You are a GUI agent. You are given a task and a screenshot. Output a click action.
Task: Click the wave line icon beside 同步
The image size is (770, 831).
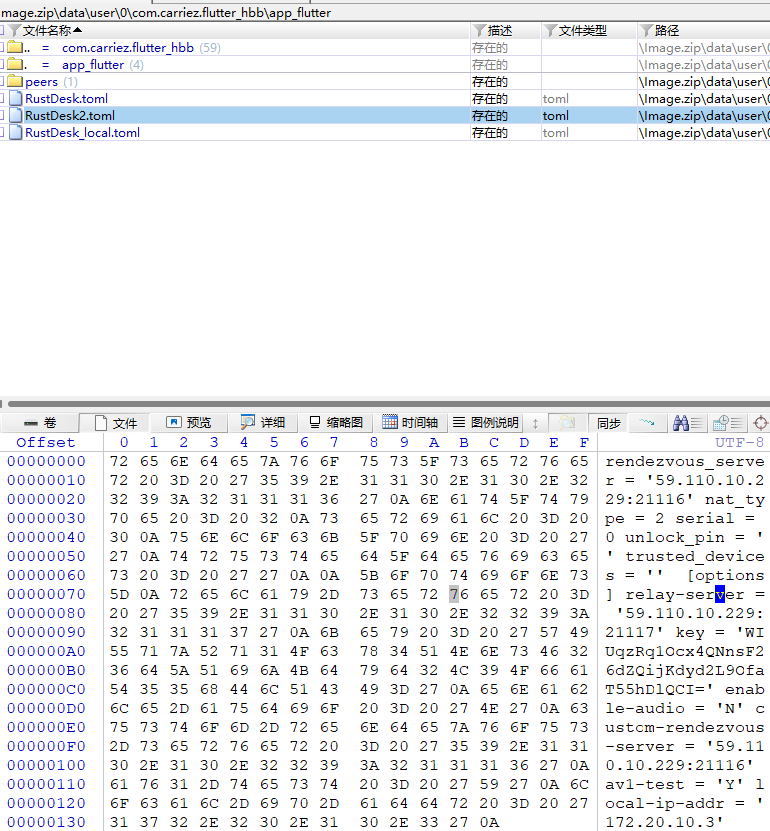pos(647,422)
